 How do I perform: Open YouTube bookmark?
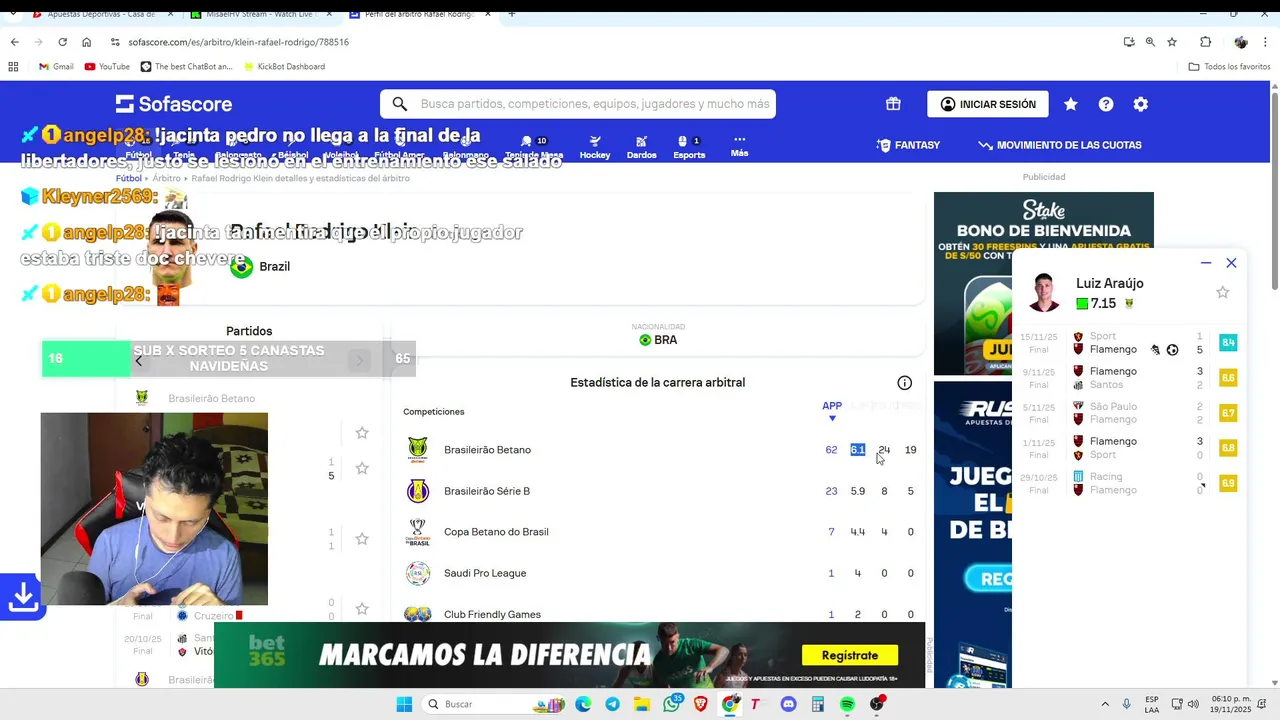107,66
